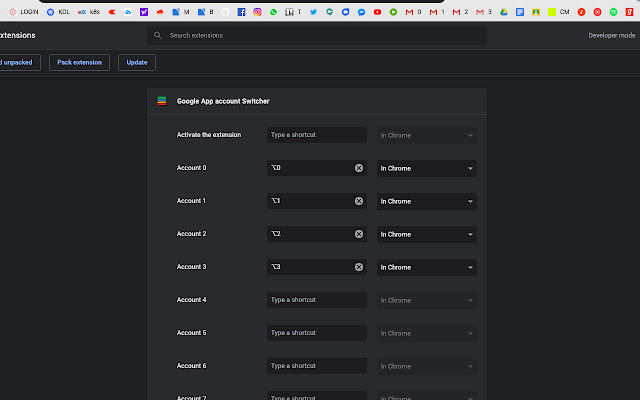Open the Twitter bookmark icon
Viewport: 640px width, 400px height.
(x=313, y=12)
